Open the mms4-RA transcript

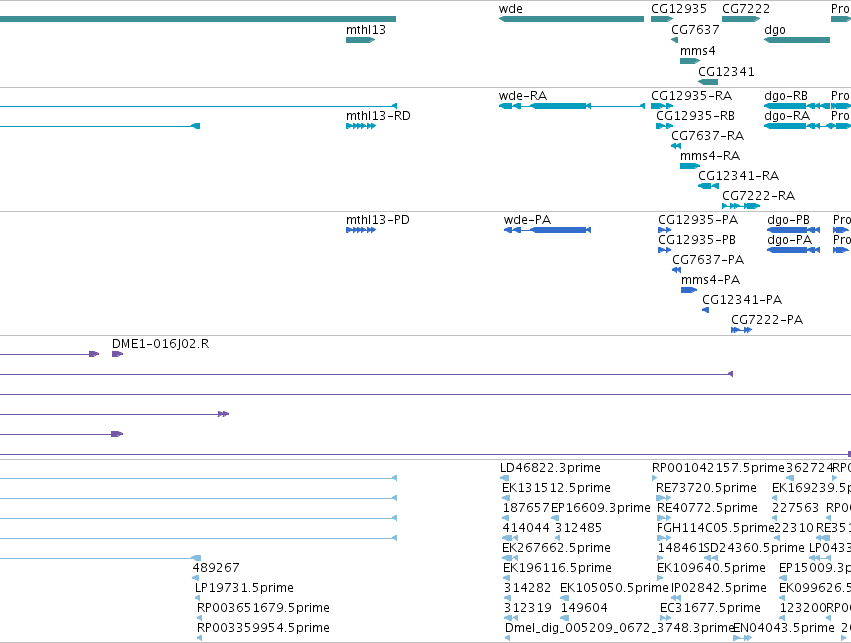click(690, 166)
